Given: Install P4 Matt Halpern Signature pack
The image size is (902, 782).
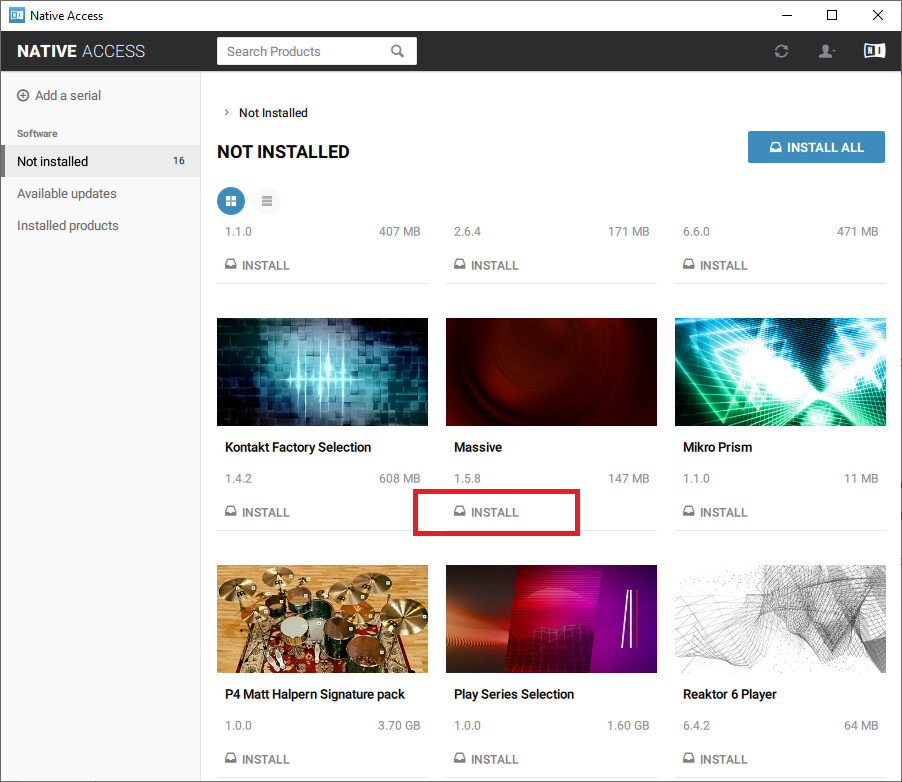Looking at the screenshot, I should click(257, 759).
